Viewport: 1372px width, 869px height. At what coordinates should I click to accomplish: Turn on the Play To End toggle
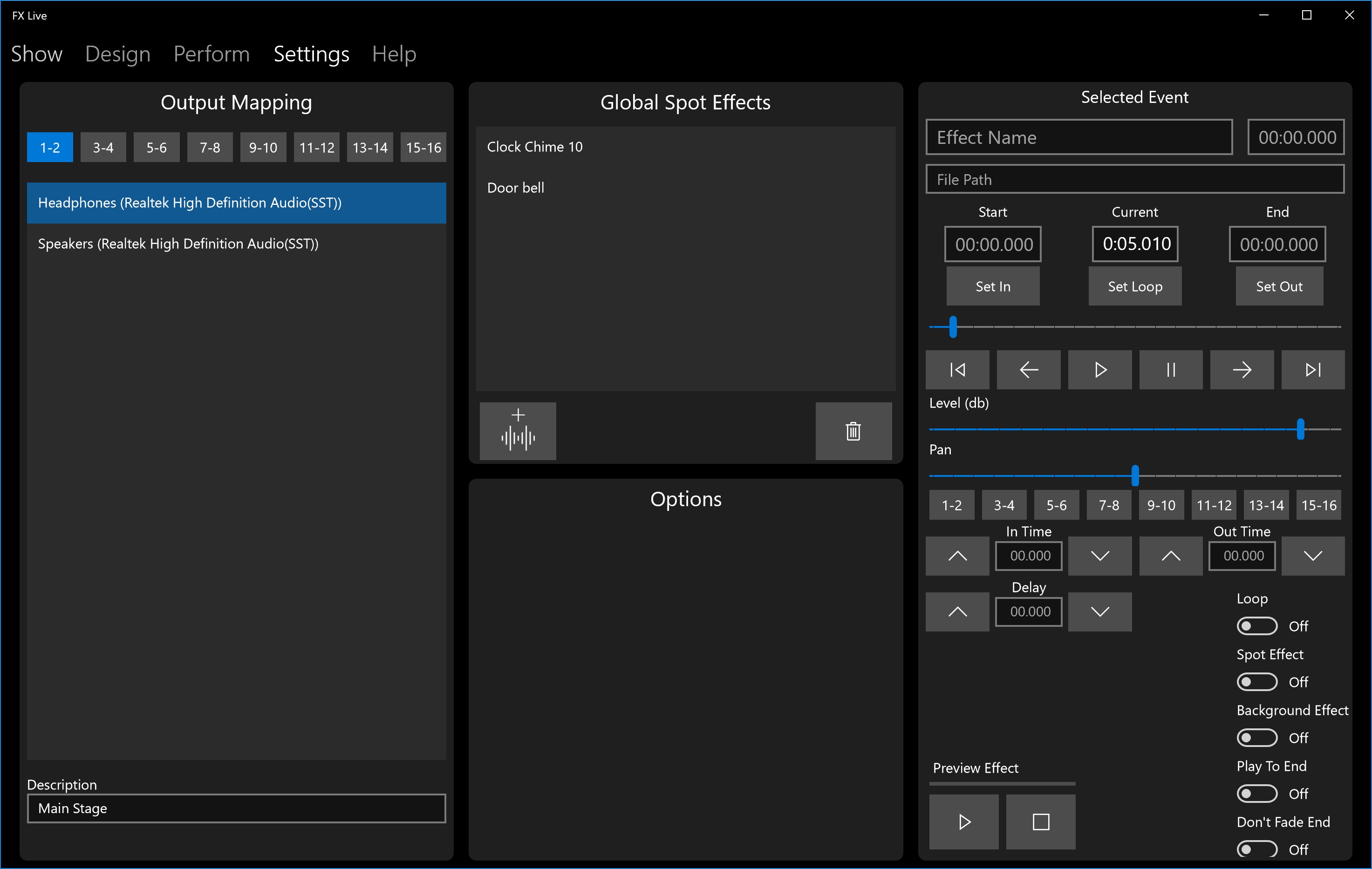click(1256, 793)
